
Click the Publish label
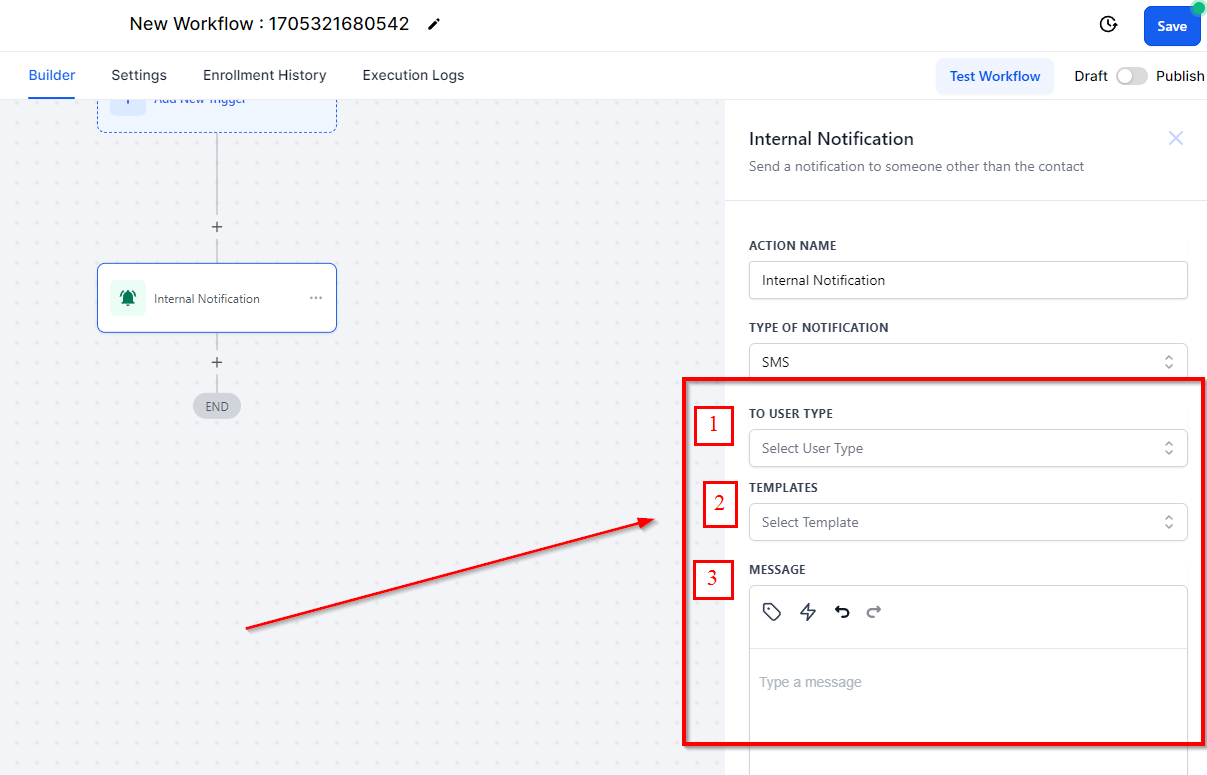pos(1180,76)
